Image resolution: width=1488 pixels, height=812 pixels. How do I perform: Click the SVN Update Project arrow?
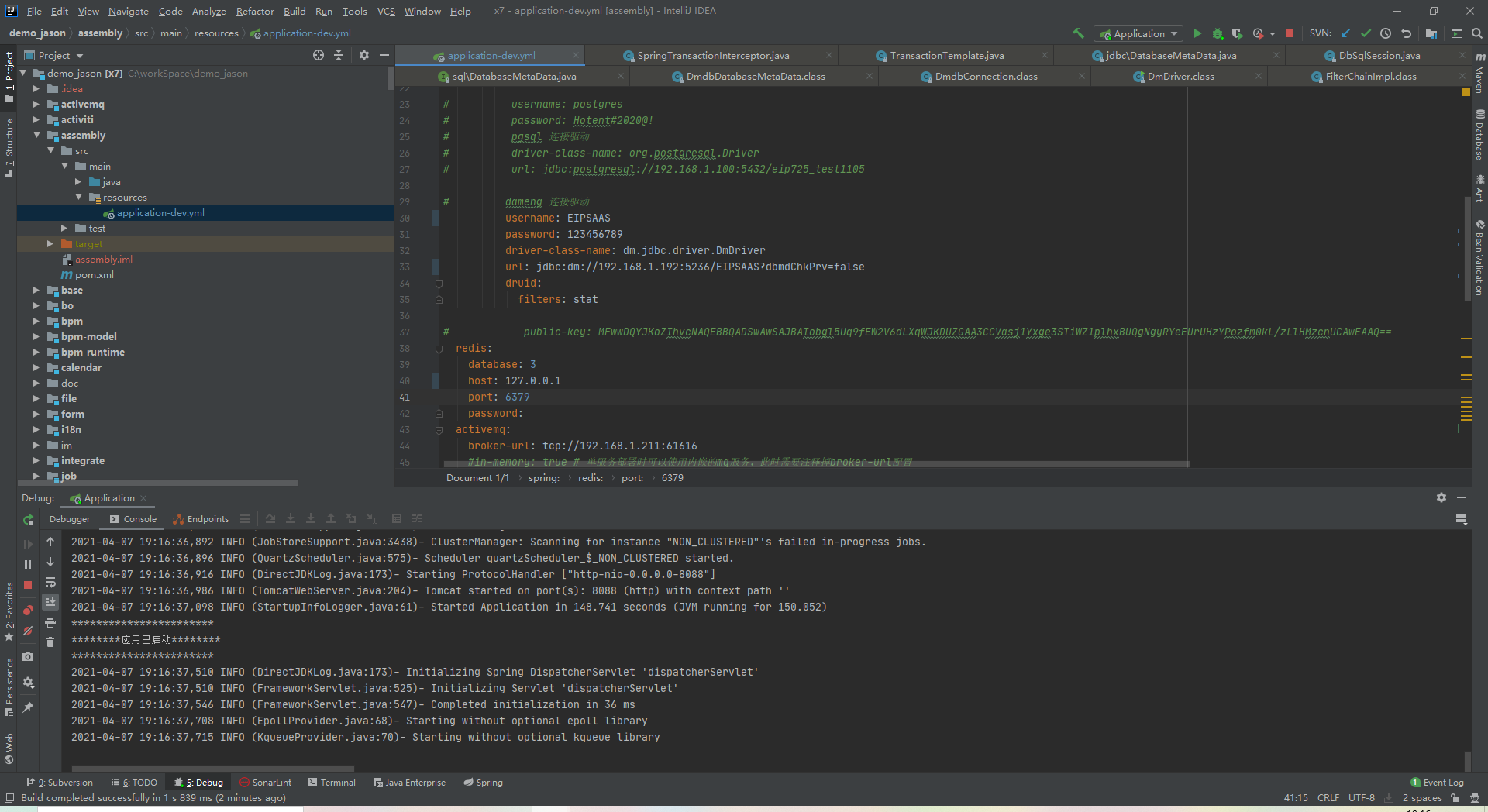click(1345, 33)
